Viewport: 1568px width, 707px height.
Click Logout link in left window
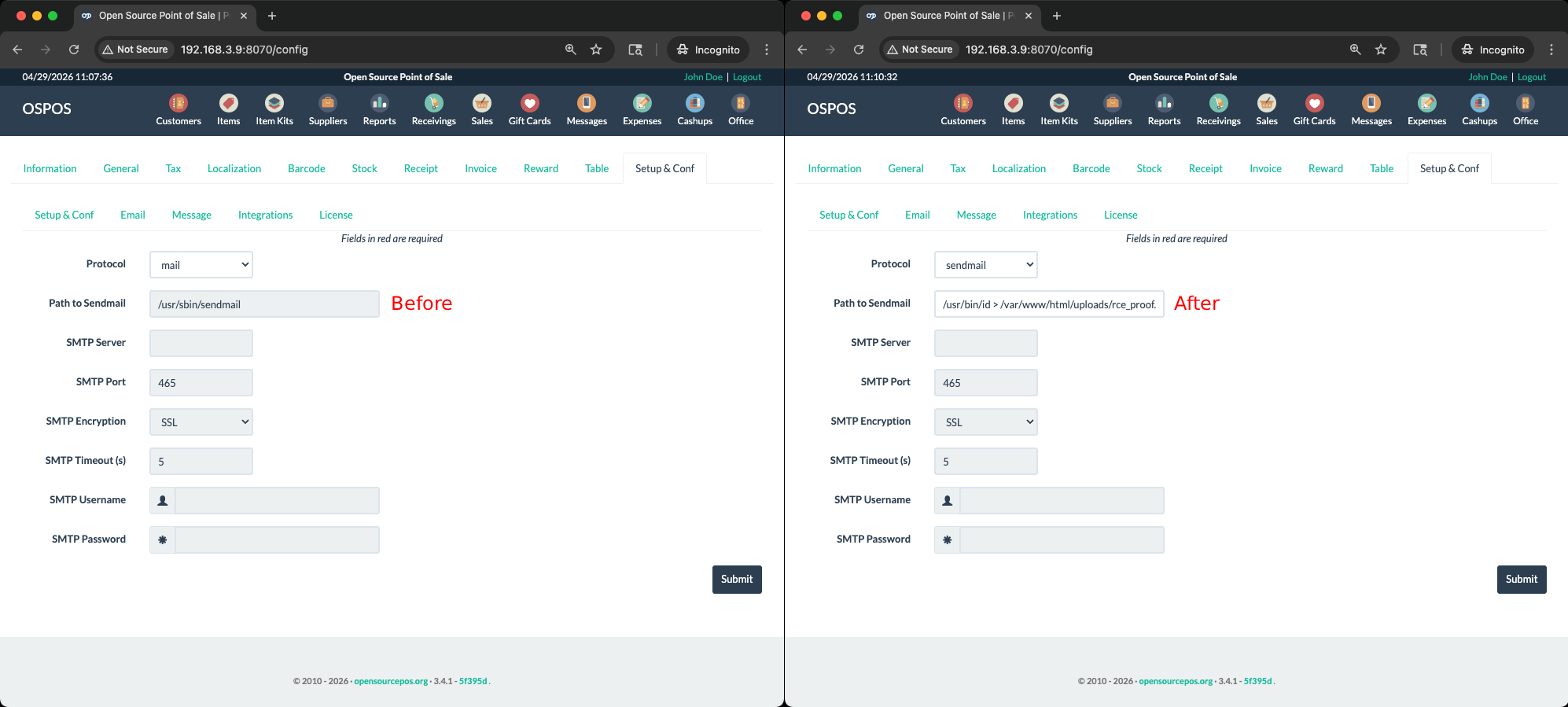tap(747, 77)
